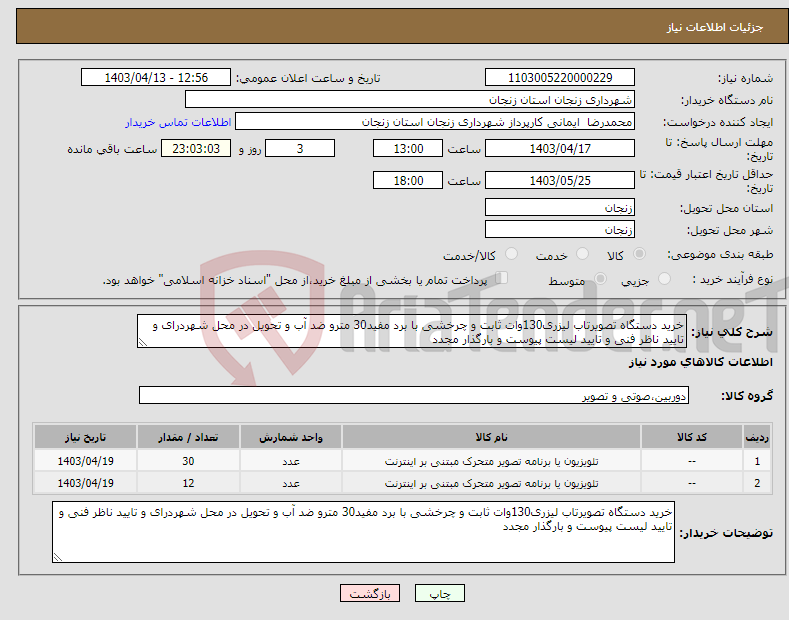
Task: Click the واحد شمارش column header
Action: coord(291,437)
